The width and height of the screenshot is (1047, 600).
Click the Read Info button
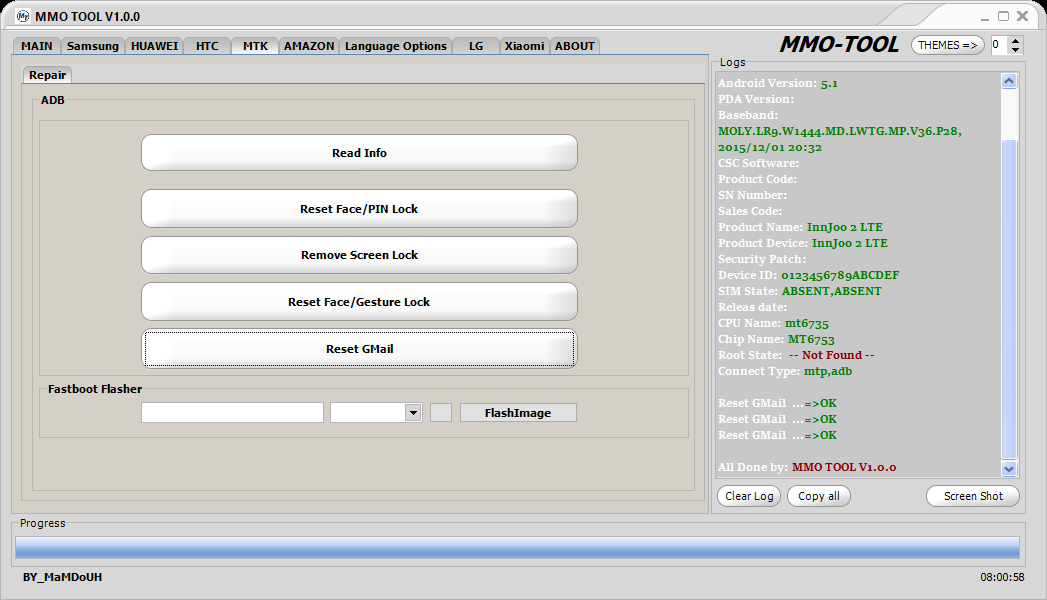pyautogui.click(x=359, y=153)
